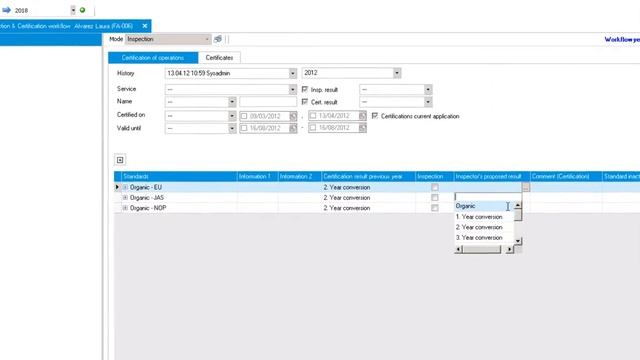Viewport: 640px width, 360px height.
Task: Open calendar picker for 13/04/2012 date
Action: point(362,116)
